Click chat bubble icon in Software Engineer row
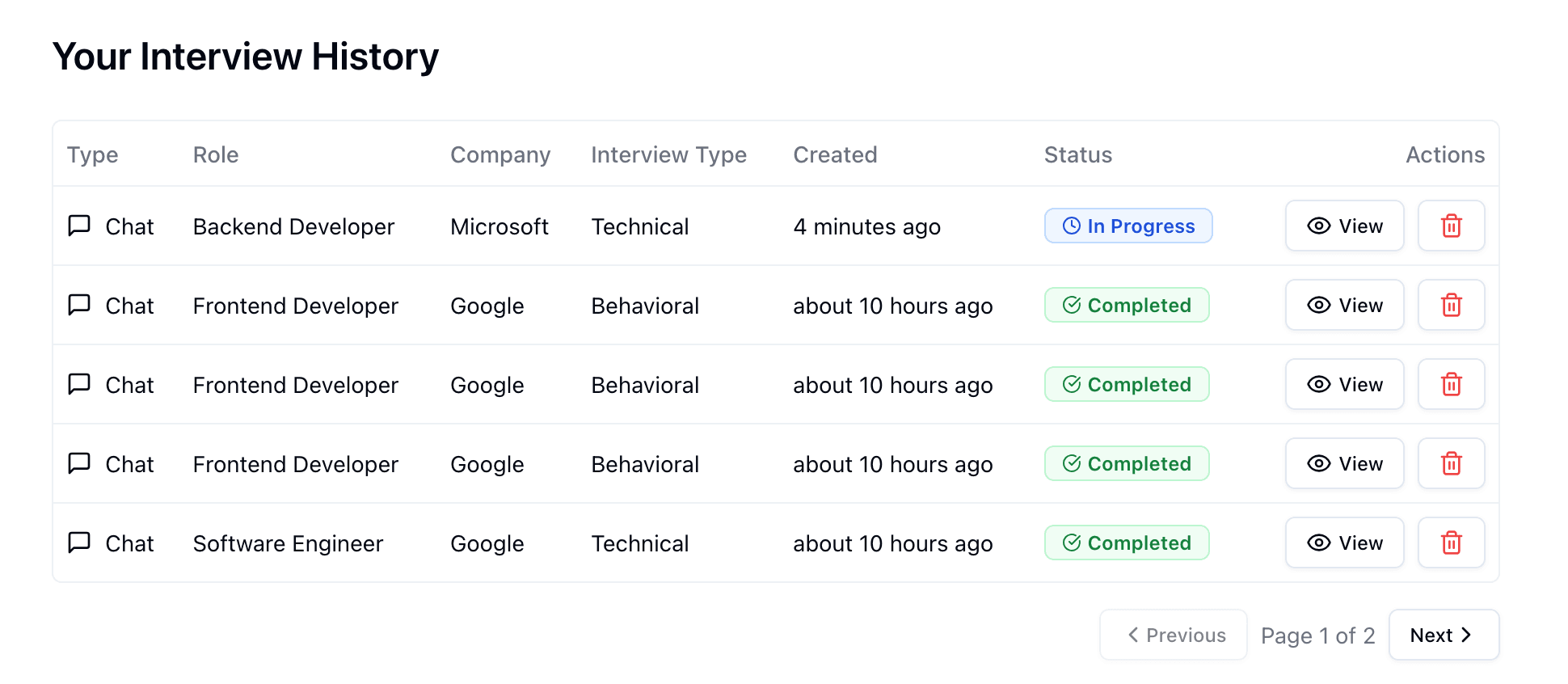Viewport: 1568px width, 684px height. (79, 543)
